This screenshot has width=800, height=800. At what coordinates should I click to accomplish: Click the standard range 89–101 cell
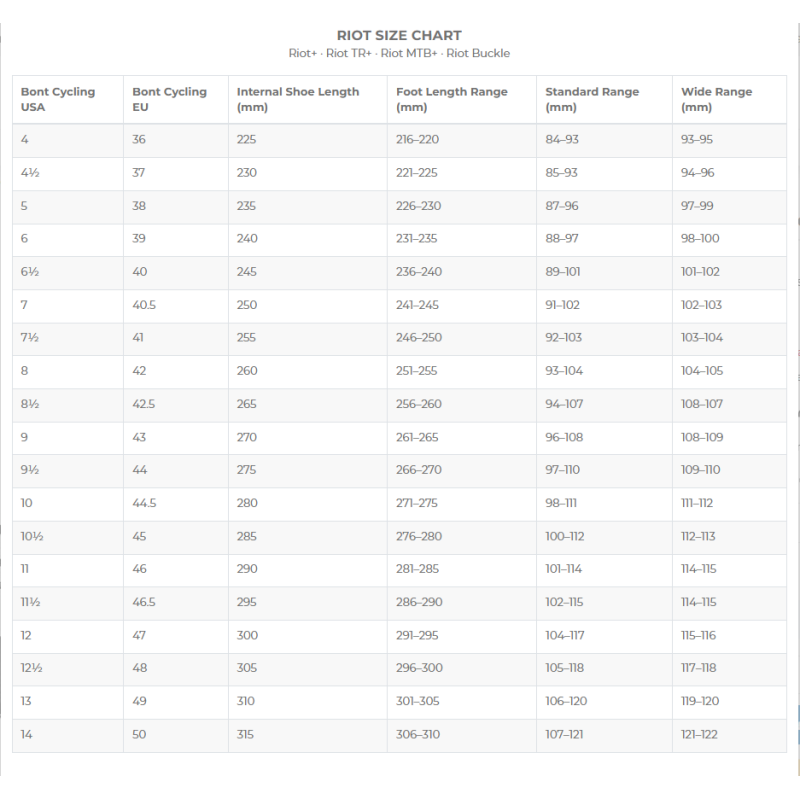point(563,272)
